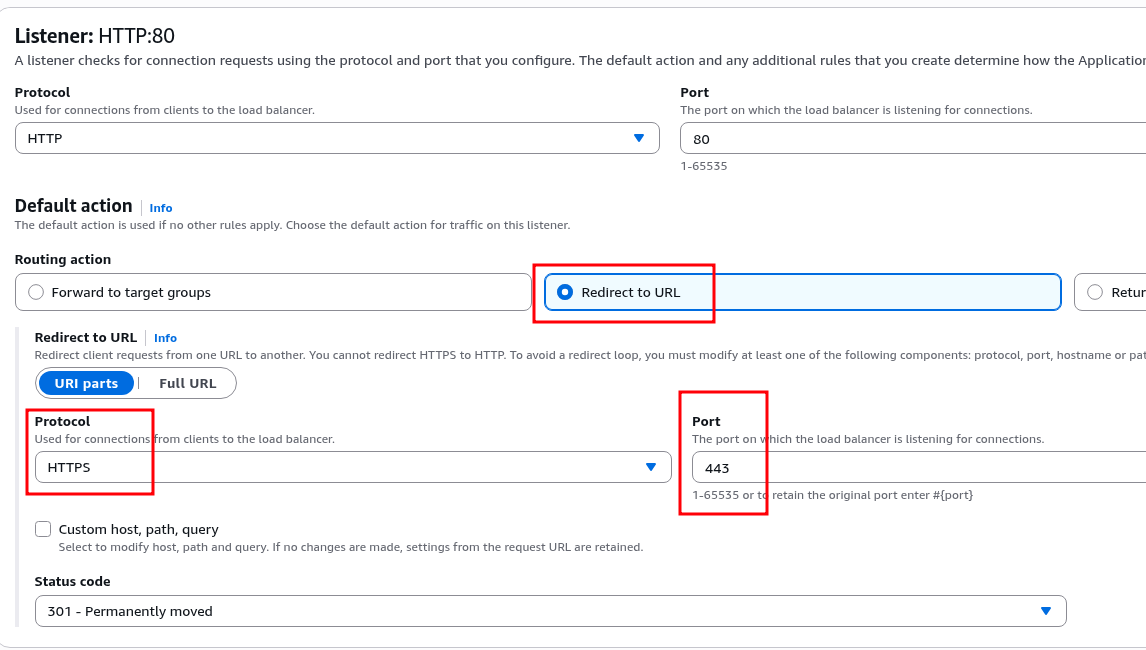Click the listener Port field containing 80
Viewport: 1146px width, 650px height.
click(x=910, y=139)
